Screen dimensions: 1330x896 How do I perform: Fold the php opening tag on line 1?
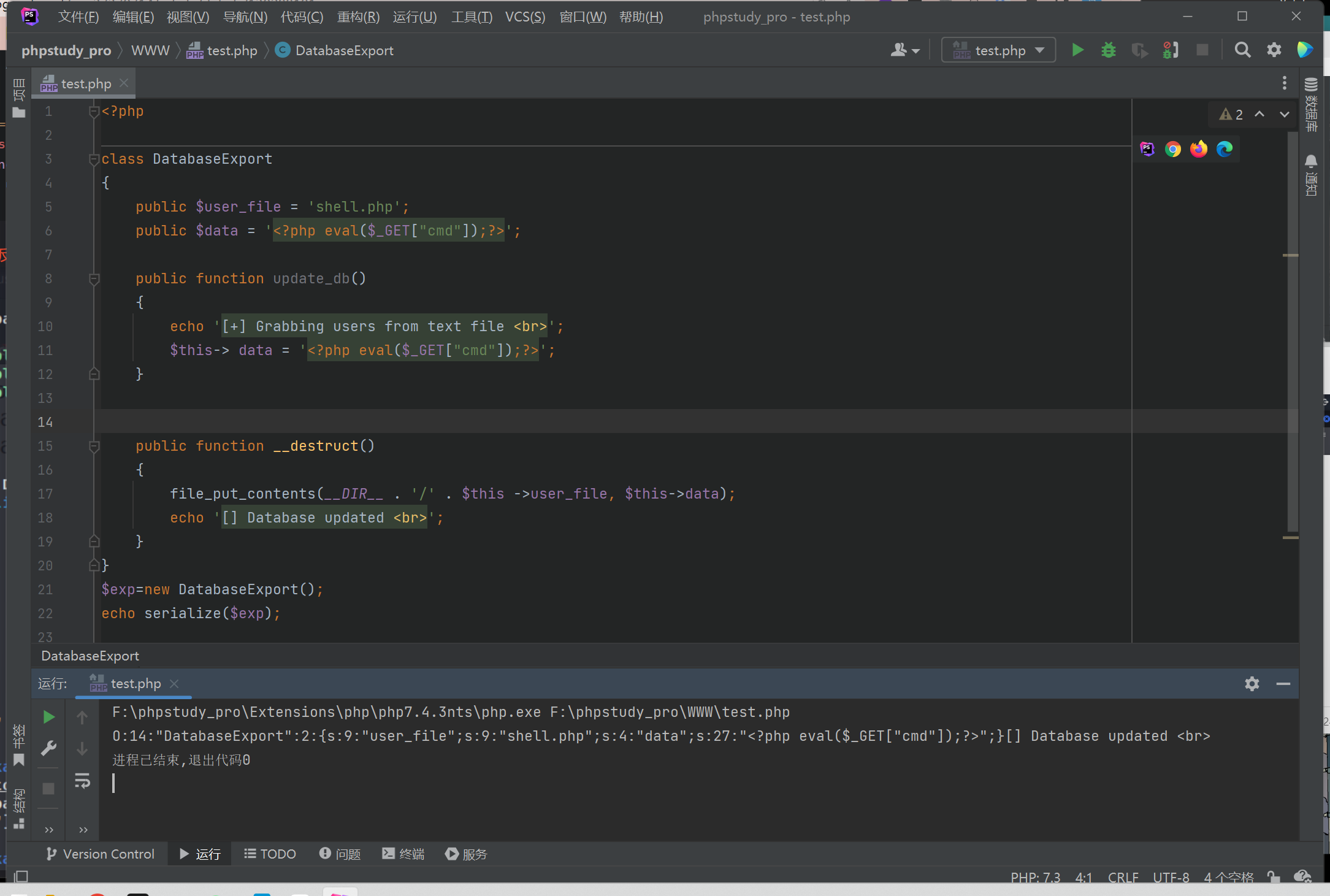click(94, 112)
